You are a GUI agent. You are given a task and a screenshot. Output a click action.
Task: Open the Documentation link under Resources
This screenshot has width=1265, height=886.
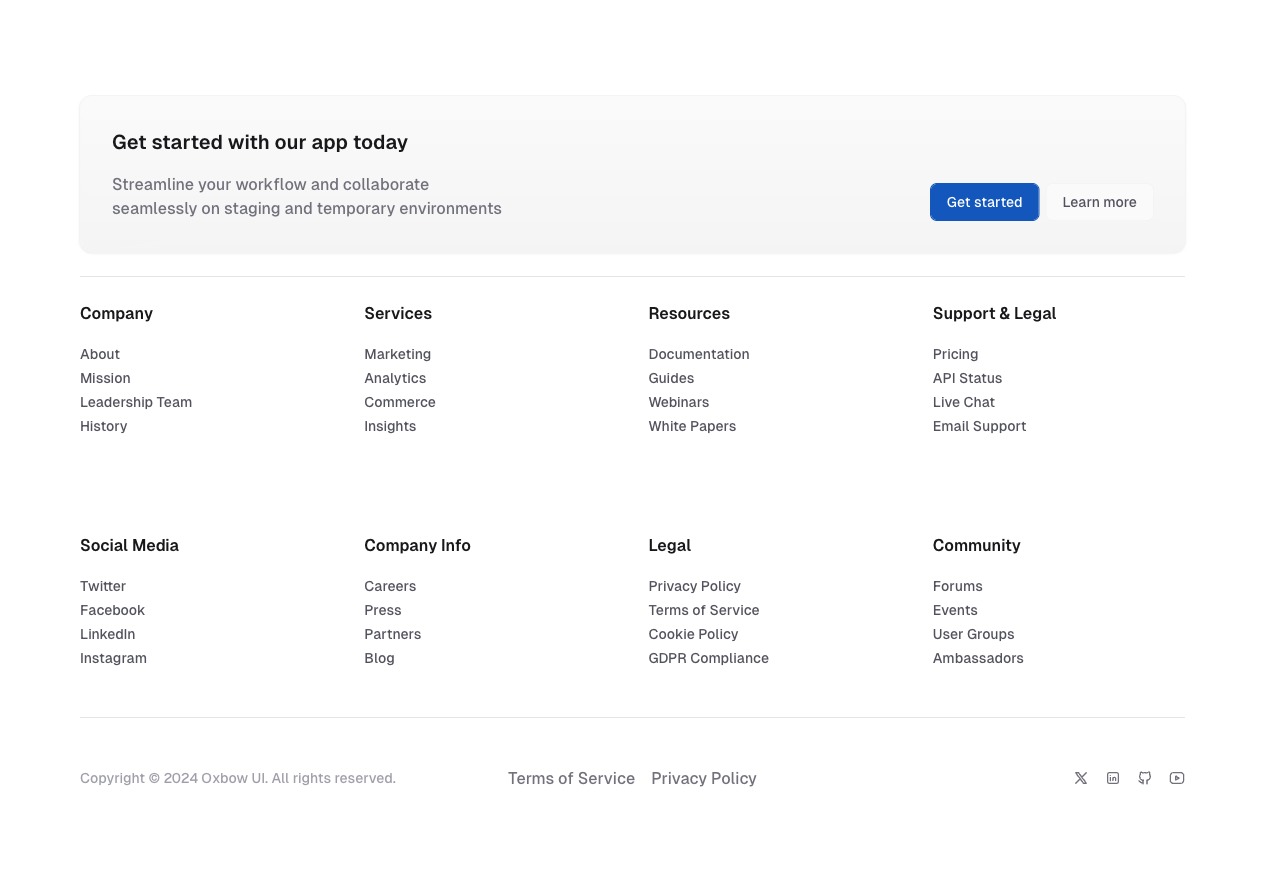pos(698,354)
